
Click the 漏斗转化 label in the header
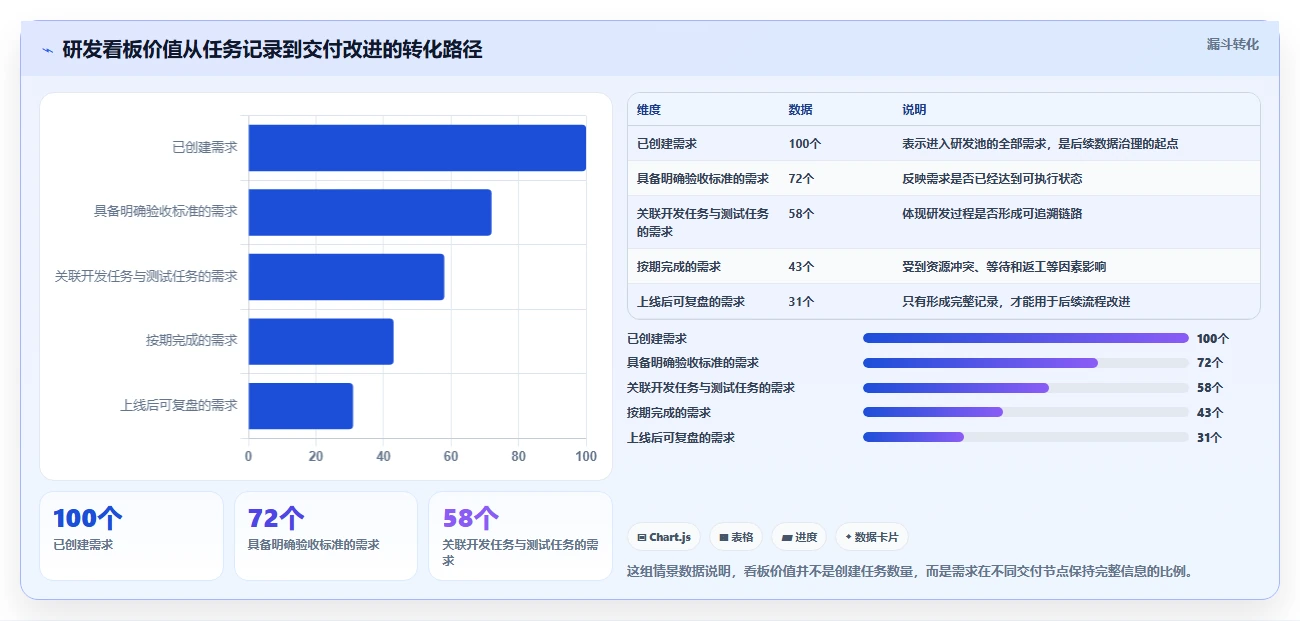point(1232,45)
